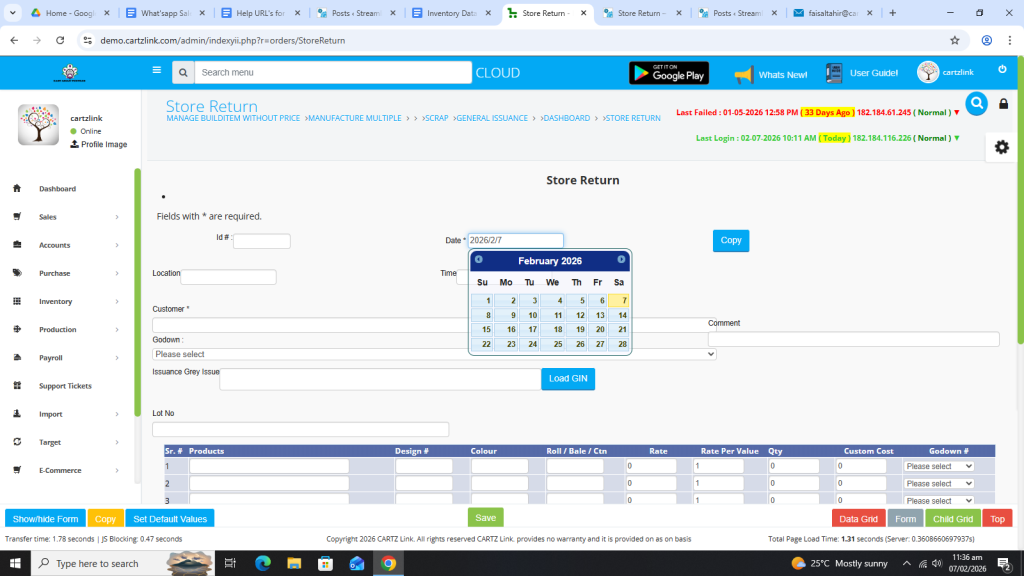Click the settings gear icon

point(1001,147)
